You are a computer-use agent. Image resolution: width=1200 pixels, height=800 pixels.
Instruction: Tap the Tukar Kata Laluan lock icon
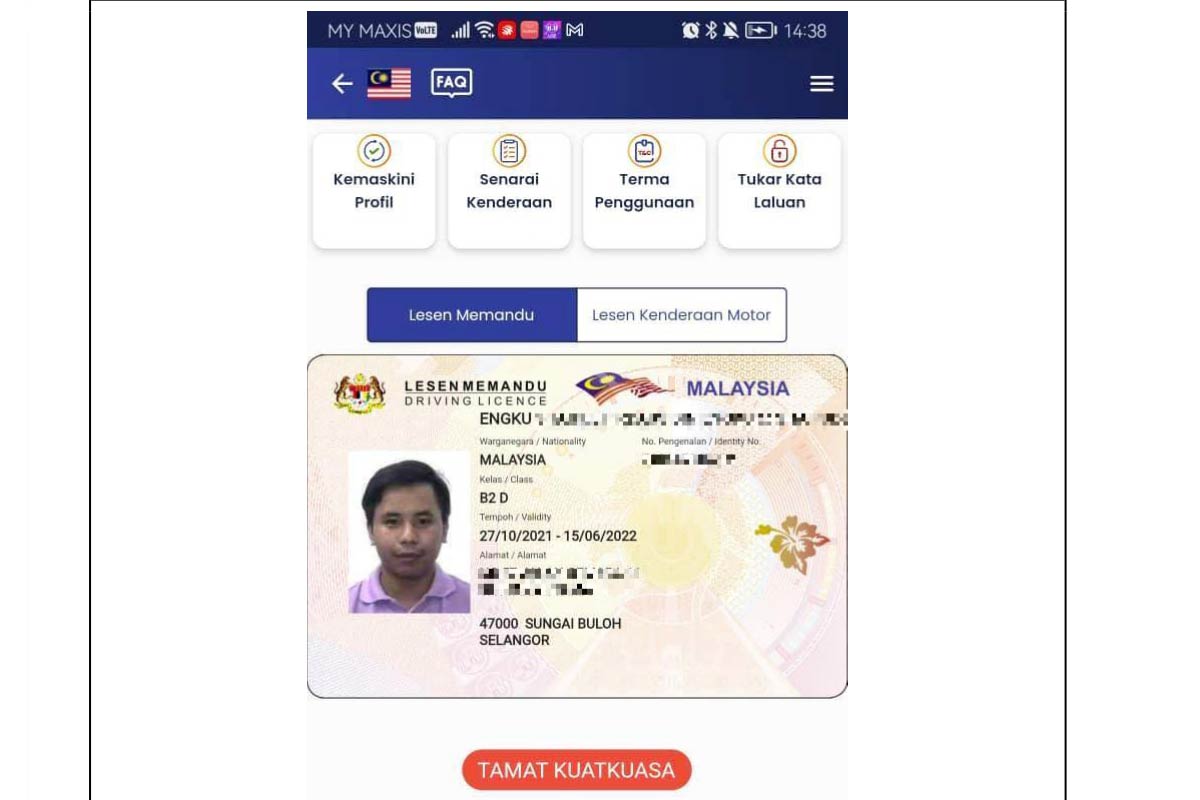coord(779,151)
